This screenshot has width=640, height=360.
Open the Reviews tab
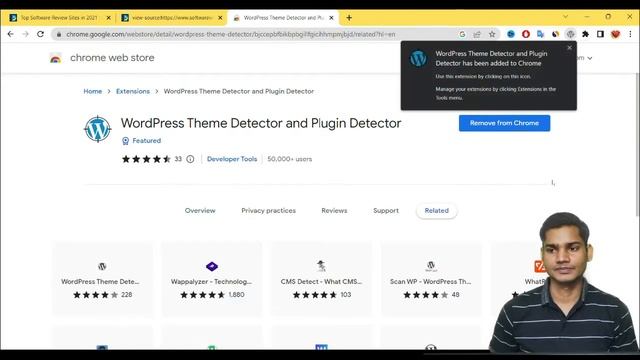coord(334,211)
